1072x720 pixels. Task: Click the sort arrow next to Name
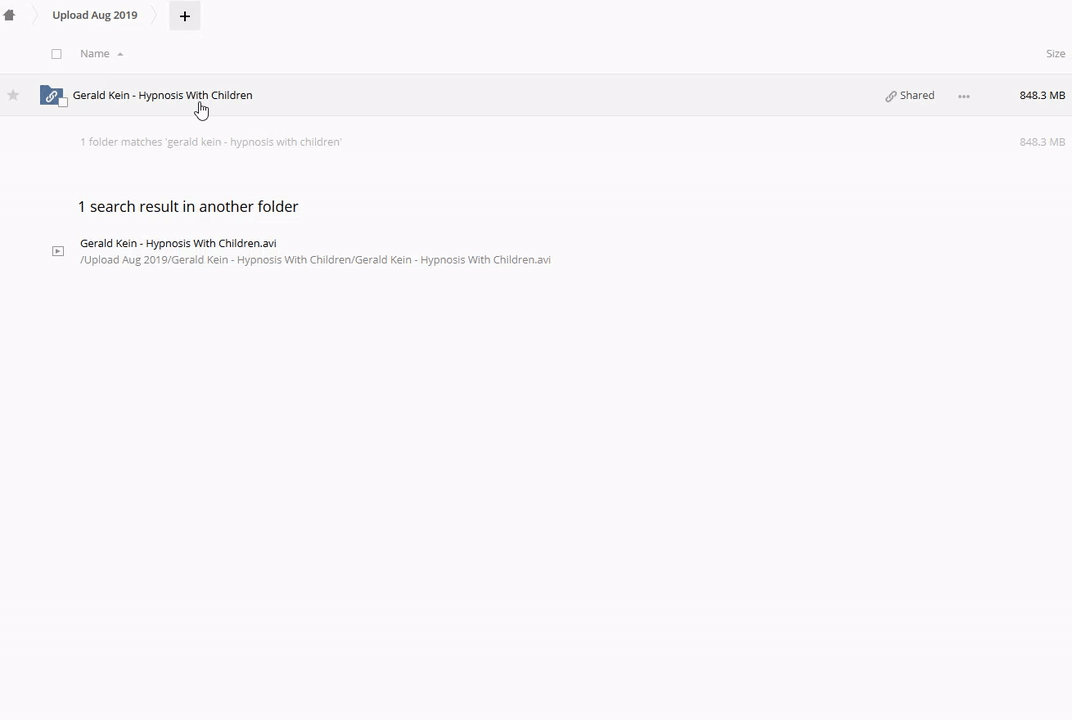click(x=120, y=54)
